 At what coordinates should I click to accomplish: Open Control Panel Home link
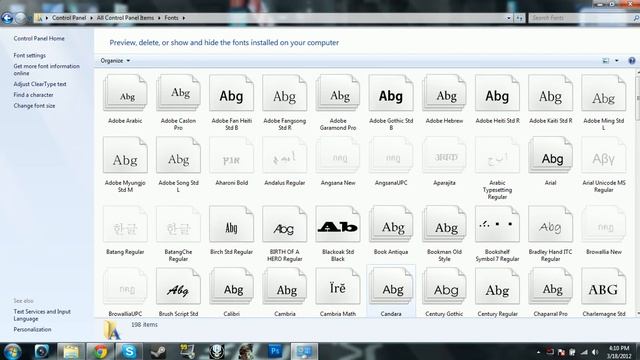pyautogui.click(x=39, y=38)
